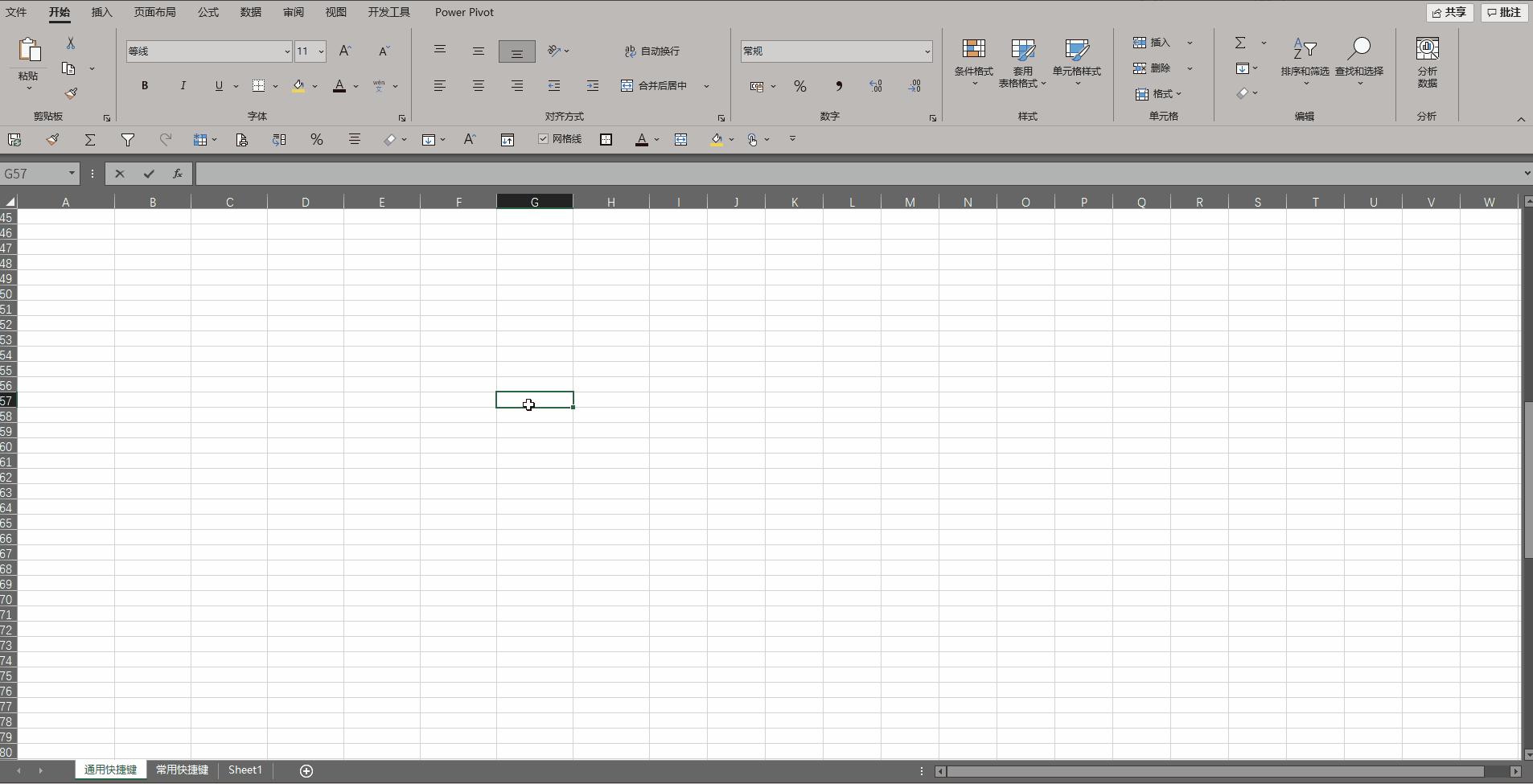Image resolution: width=1533 pixels, height=784 pixels.
Task: Add a new sheet with the plus icon
Action: pyautogui.click(x=306, y=770)
